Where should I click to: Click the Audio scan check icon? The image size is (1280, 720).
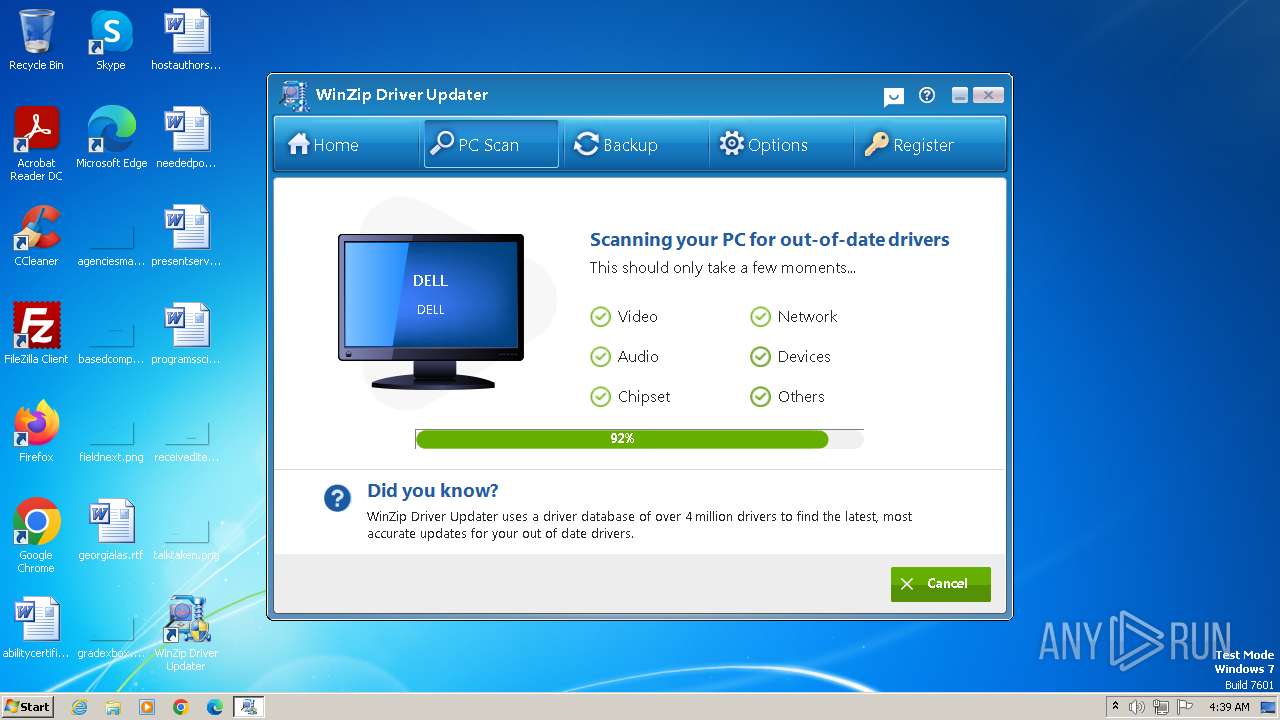(600, 357)
